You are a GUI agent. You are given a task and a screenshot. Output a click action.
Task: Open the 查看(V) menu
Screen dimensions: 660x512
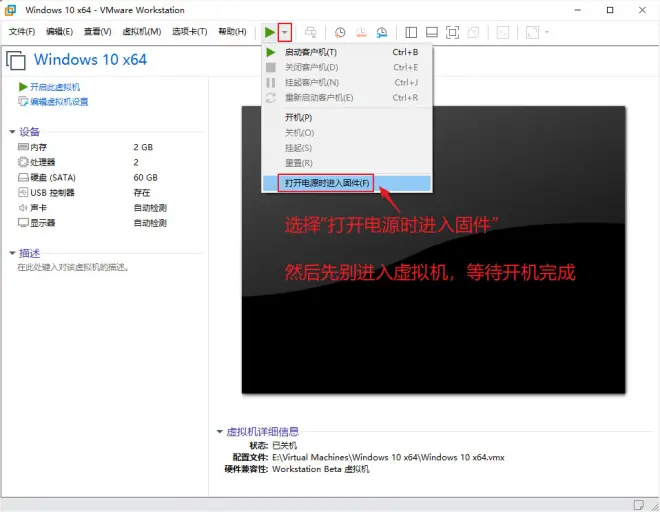click(97, 32)
